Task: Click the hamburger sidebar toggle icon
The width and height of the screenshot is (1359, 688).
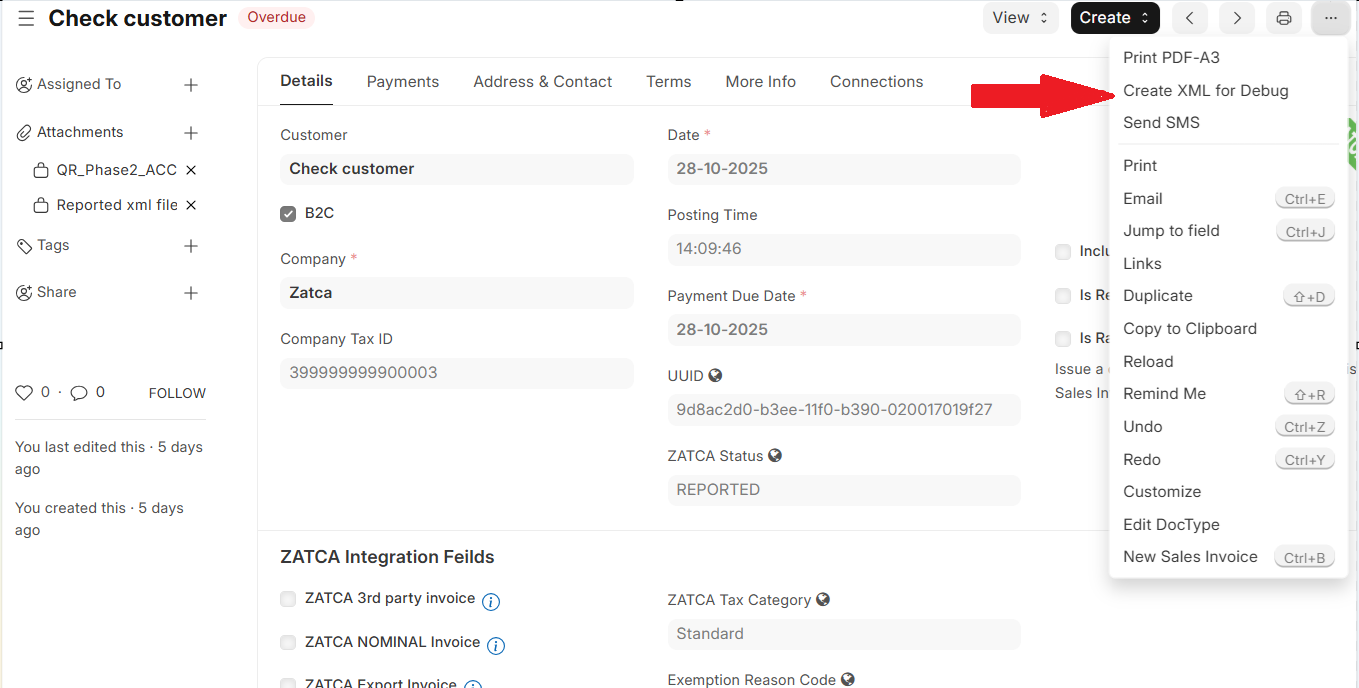Action: 26,18
